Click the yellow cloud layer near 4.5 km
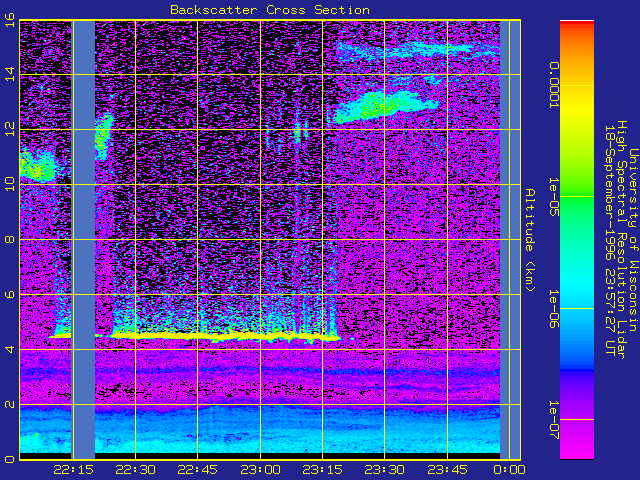640x480 pixels. (224, 336)
